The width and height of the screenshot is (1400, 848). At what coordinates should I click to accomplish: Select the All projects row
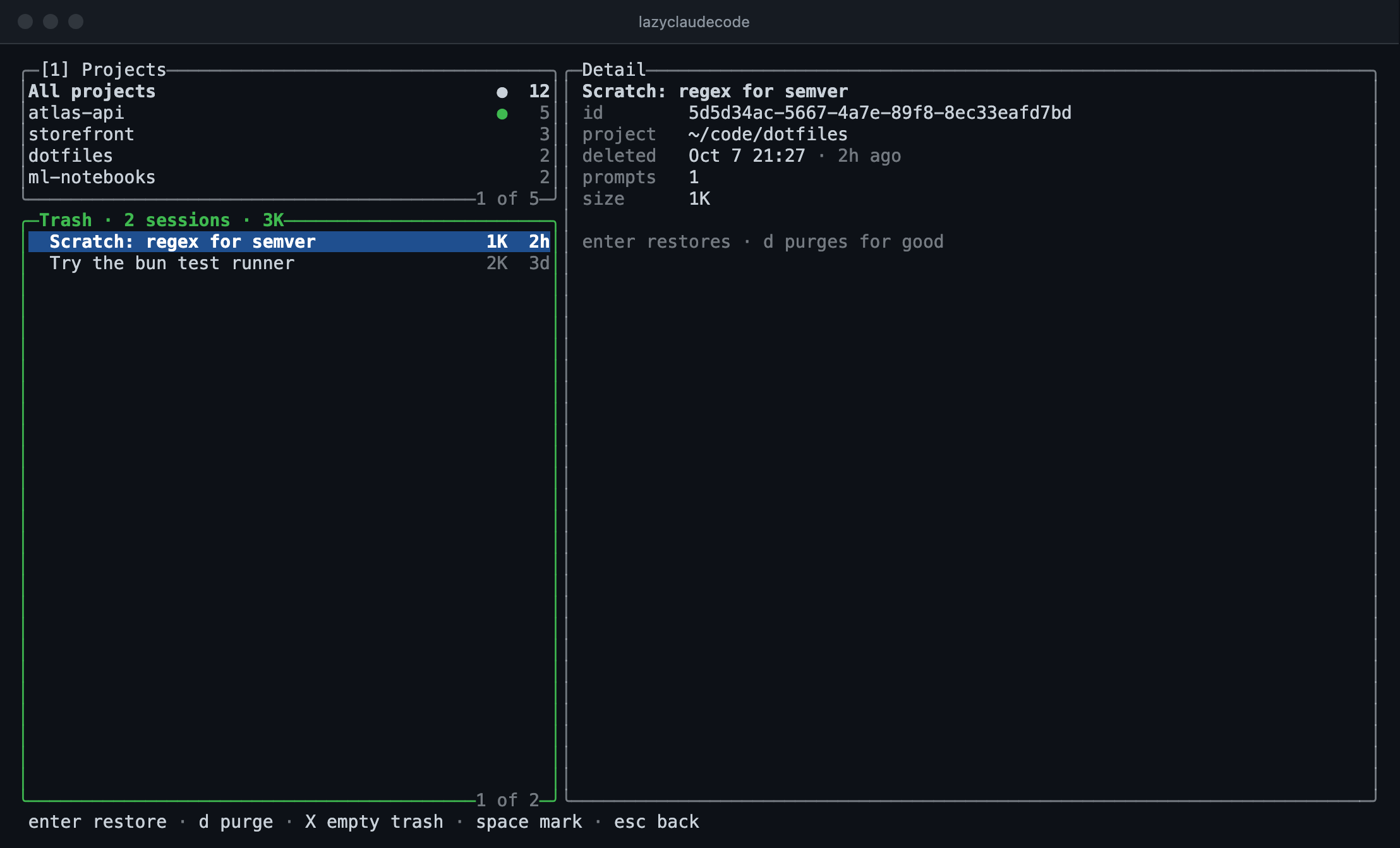point(289,92)
